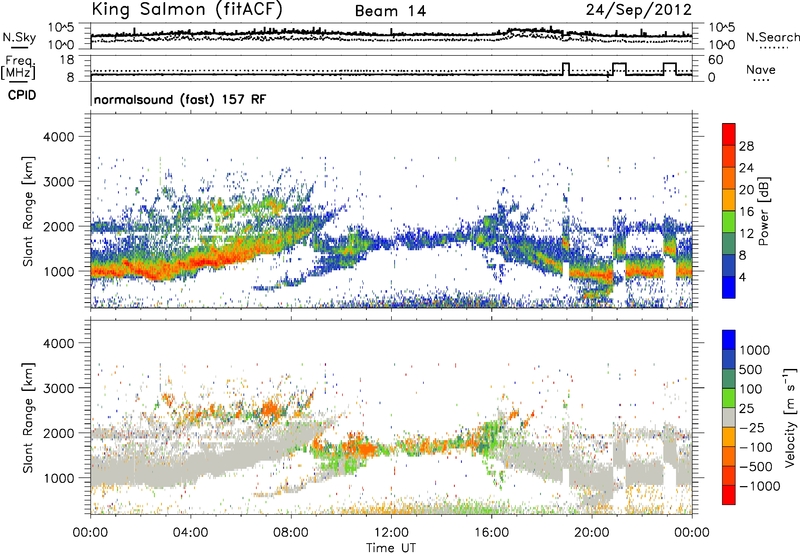Click the '4000' tick on power panel

tap(61, 137)
